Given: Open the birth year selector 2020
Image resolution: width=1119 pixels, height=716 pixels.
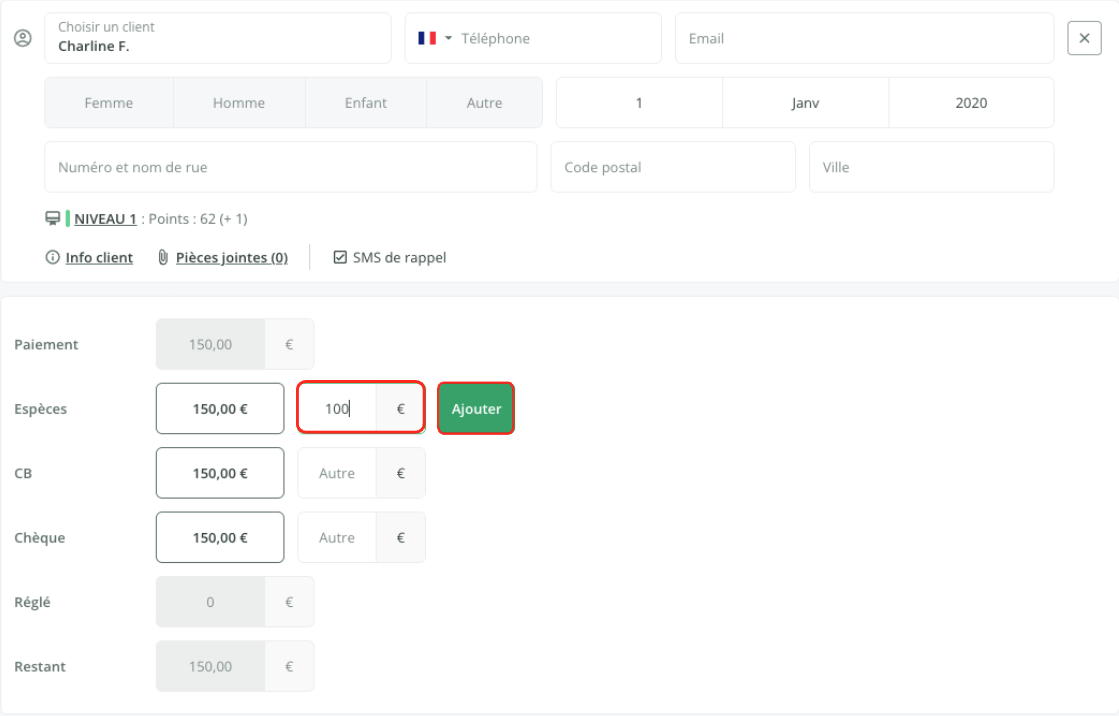Looking at the screenshot, I should pyautogui.click(x=971, y=103).
